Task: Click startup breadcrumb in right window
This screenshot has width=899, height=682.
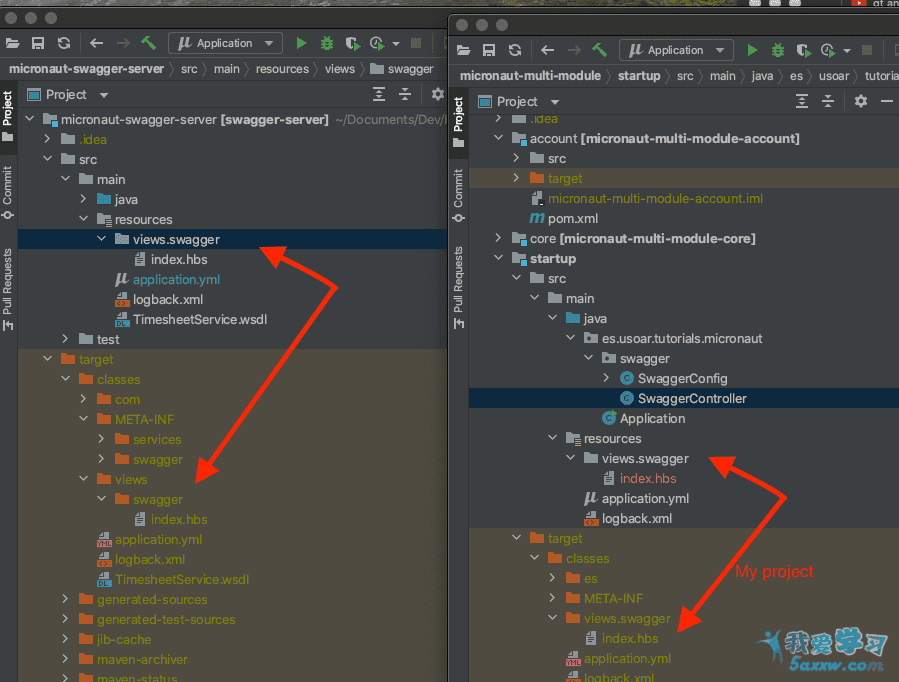Action: tap(639, 76)
